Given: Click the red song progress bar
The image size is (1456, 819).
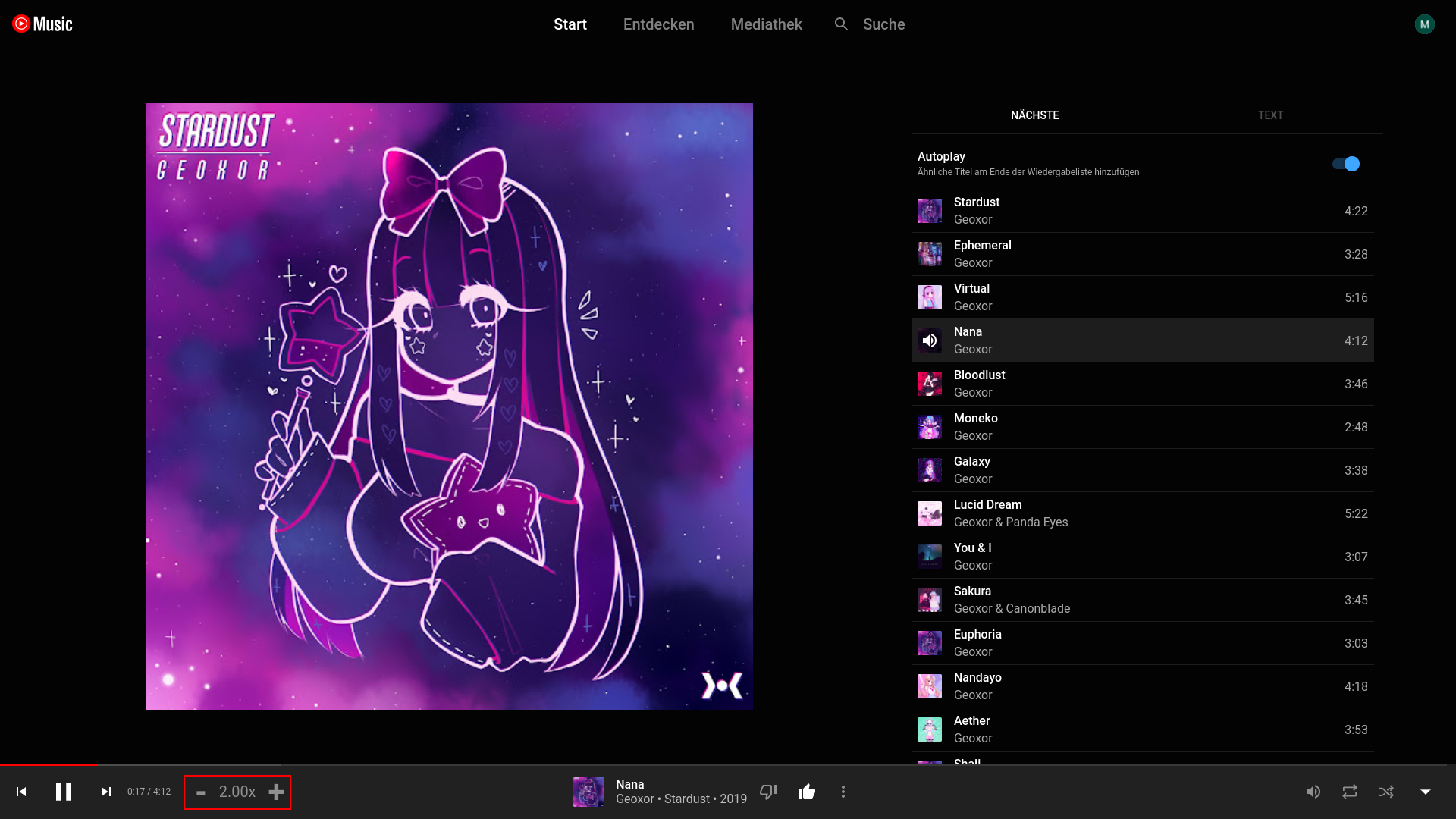Looking at the screenshot, I should pos(49,764).
